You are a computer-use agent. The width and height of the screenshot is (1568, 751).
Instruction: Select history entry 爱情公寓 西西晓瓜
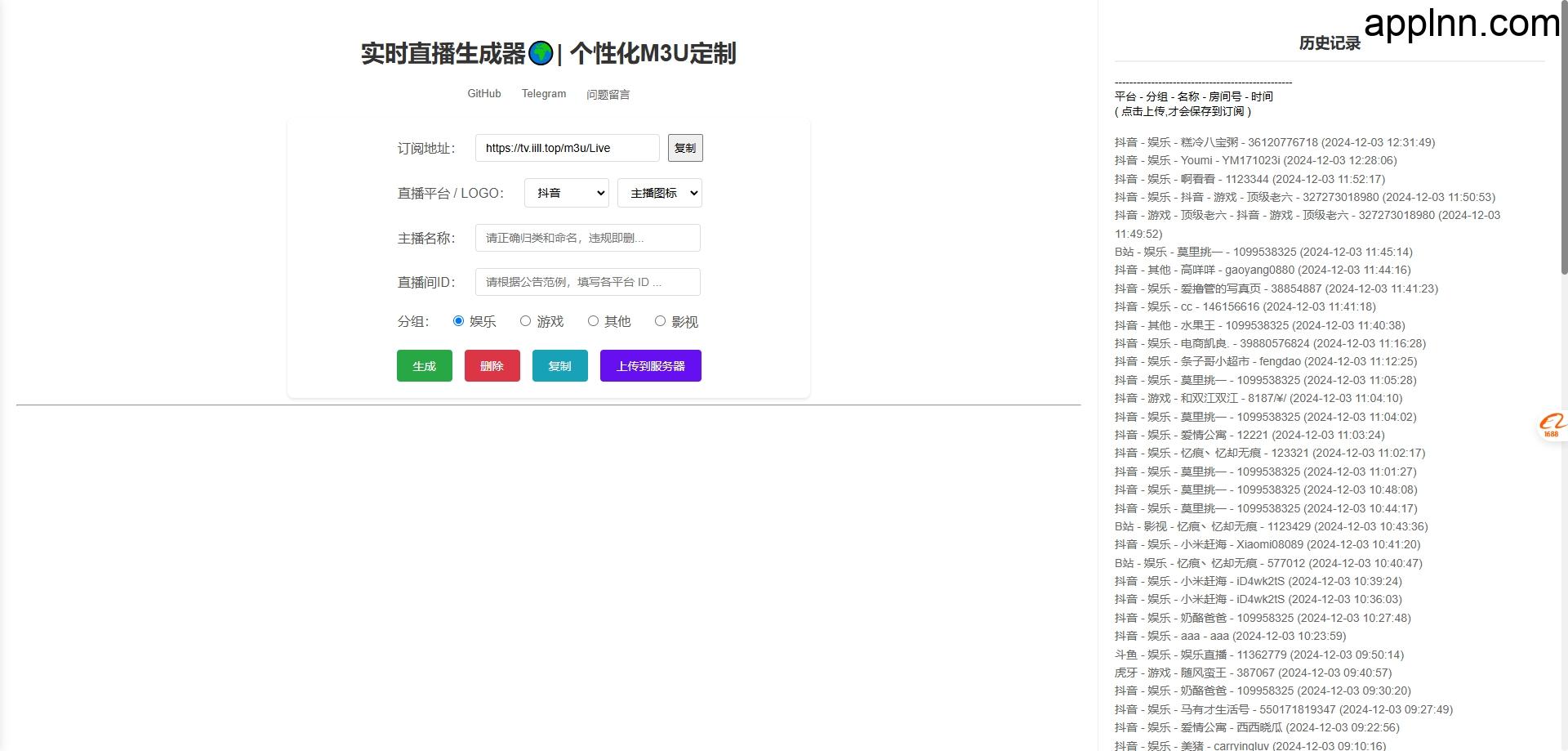pos(1257,727)
